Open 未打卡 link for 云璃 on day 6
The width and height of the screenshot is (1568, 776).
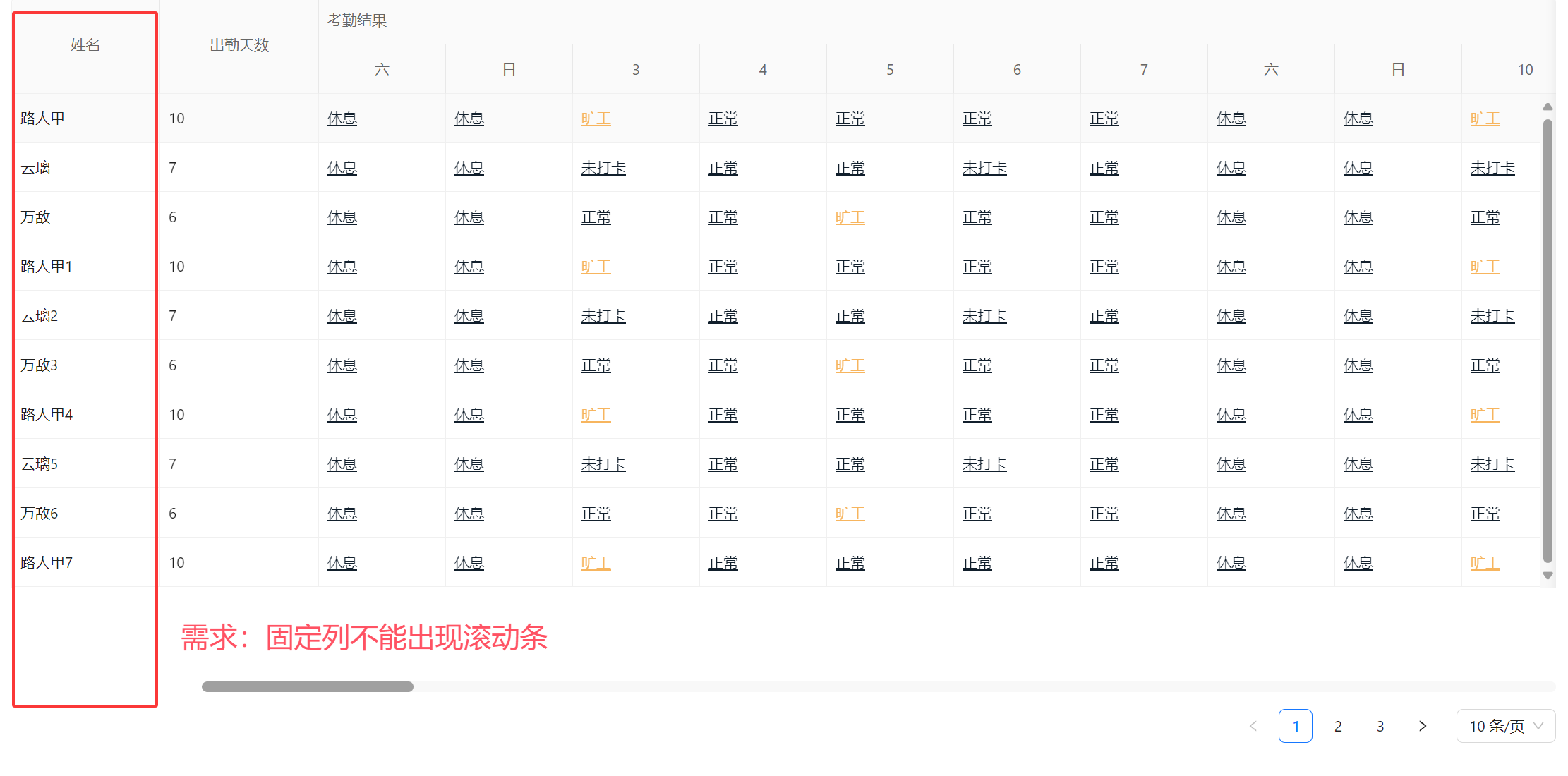984,168
